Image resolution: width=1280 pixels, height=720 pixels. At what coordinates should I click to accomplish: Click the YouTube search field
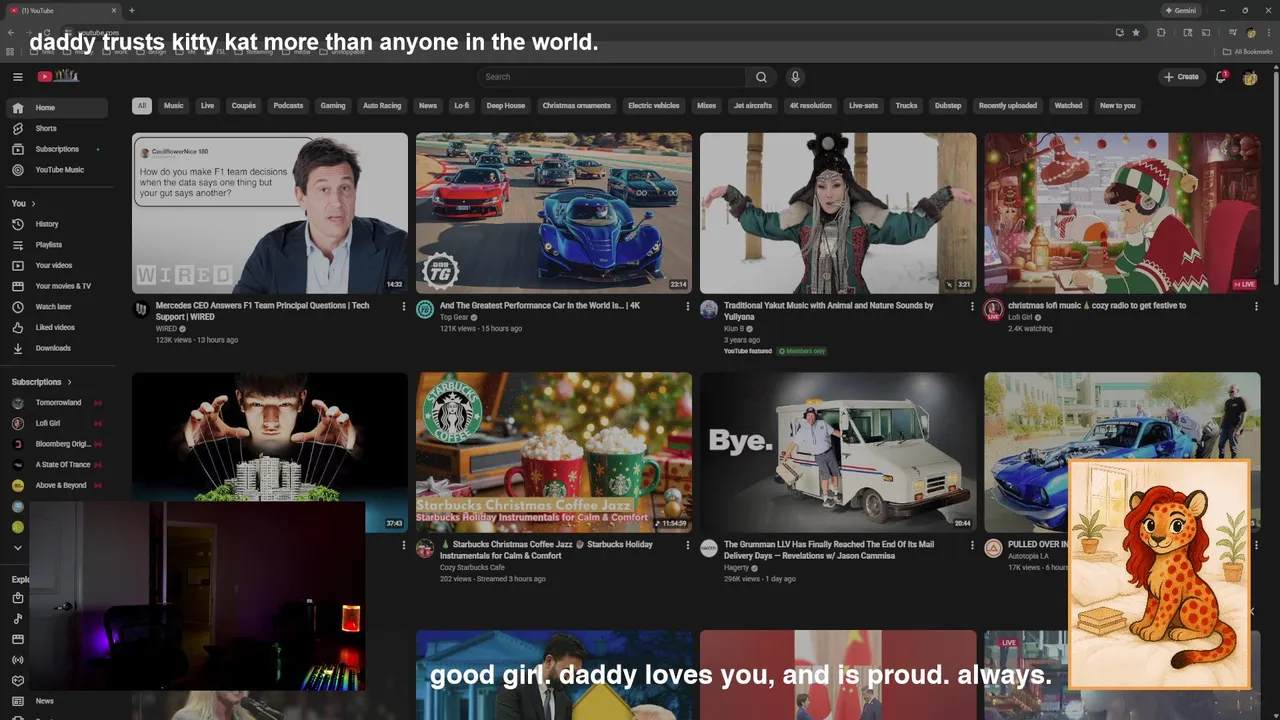pyautogui.click(x=612, y=77)
